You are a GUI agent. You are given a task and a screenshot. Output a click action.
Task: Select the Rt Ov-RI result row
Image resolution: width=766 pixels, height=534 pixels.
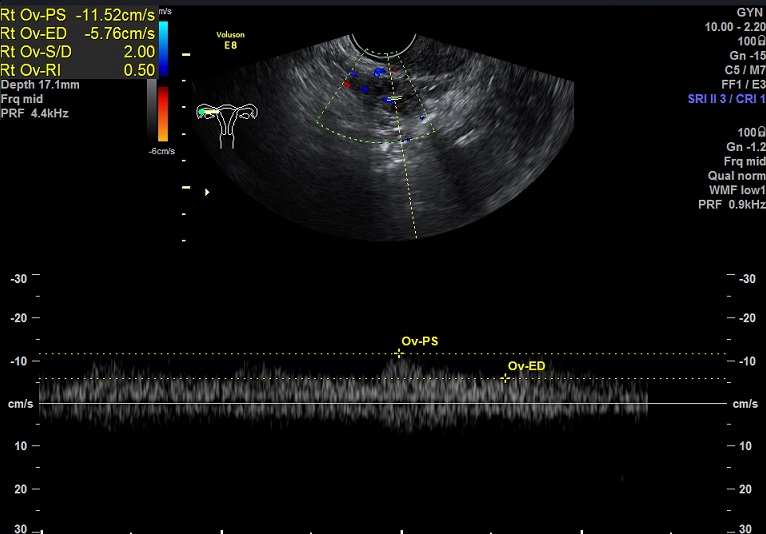78,70
